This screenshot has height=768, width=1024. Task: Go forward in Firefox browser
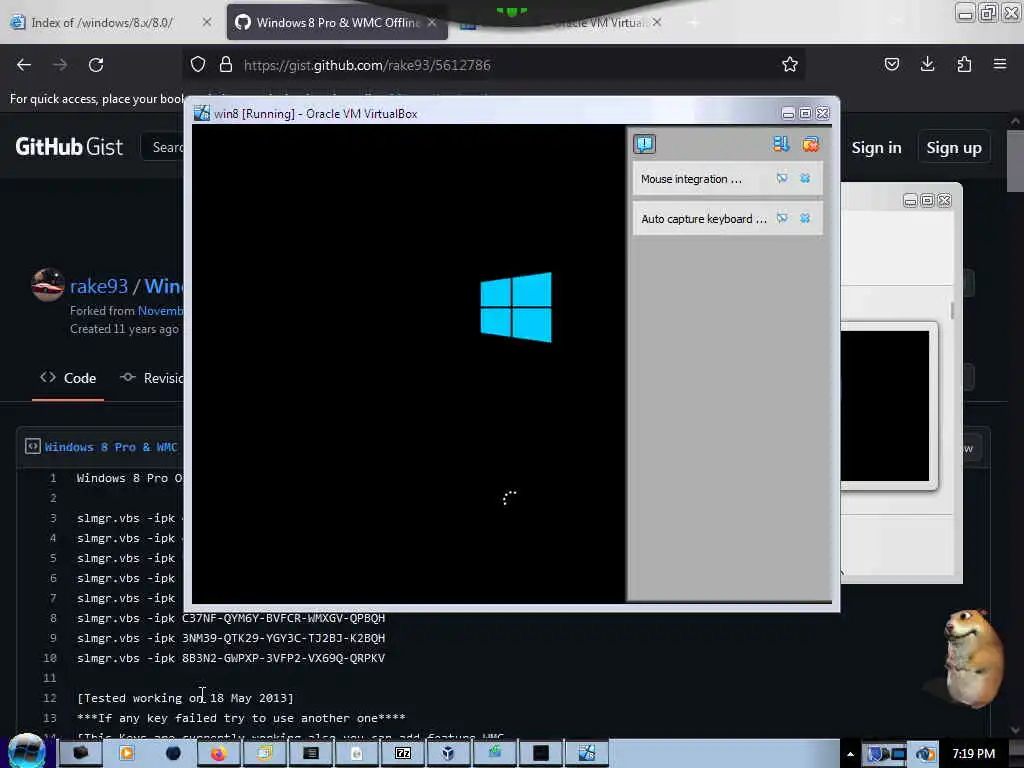[60, 65]
